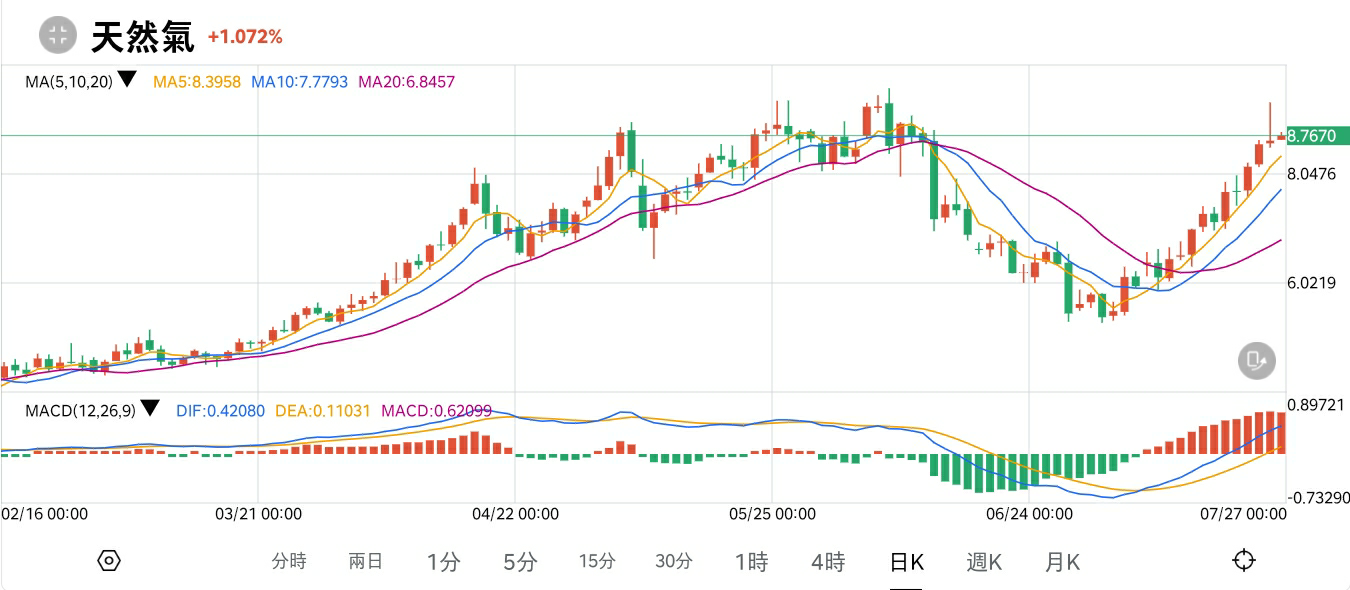Choose the 1分 interval
This screenshot has width=1350, height=590.
click(443, 562)
